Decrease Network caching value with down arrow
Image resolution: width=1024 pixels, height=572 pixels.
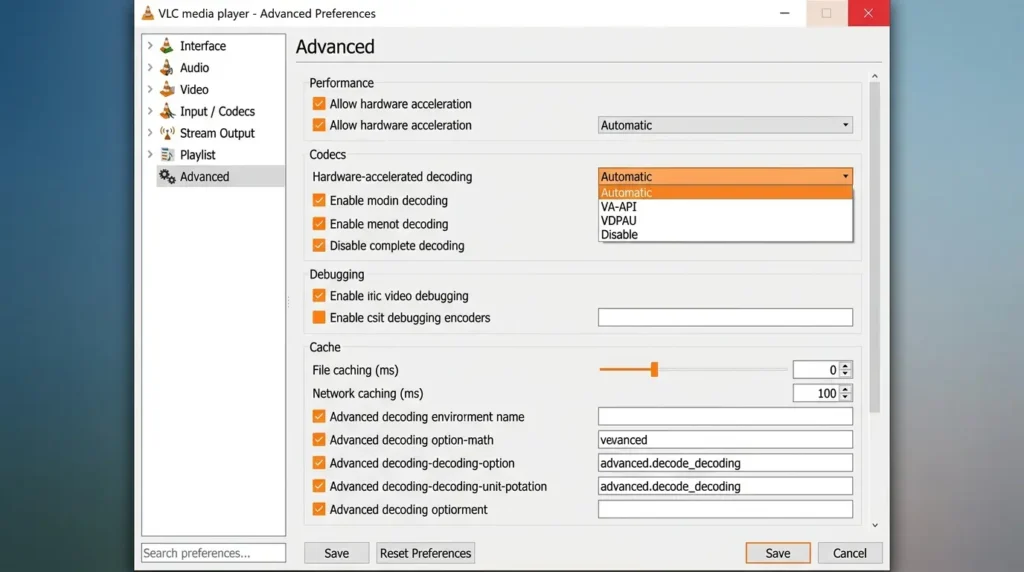pyautogui.click(x=845, y=397)
